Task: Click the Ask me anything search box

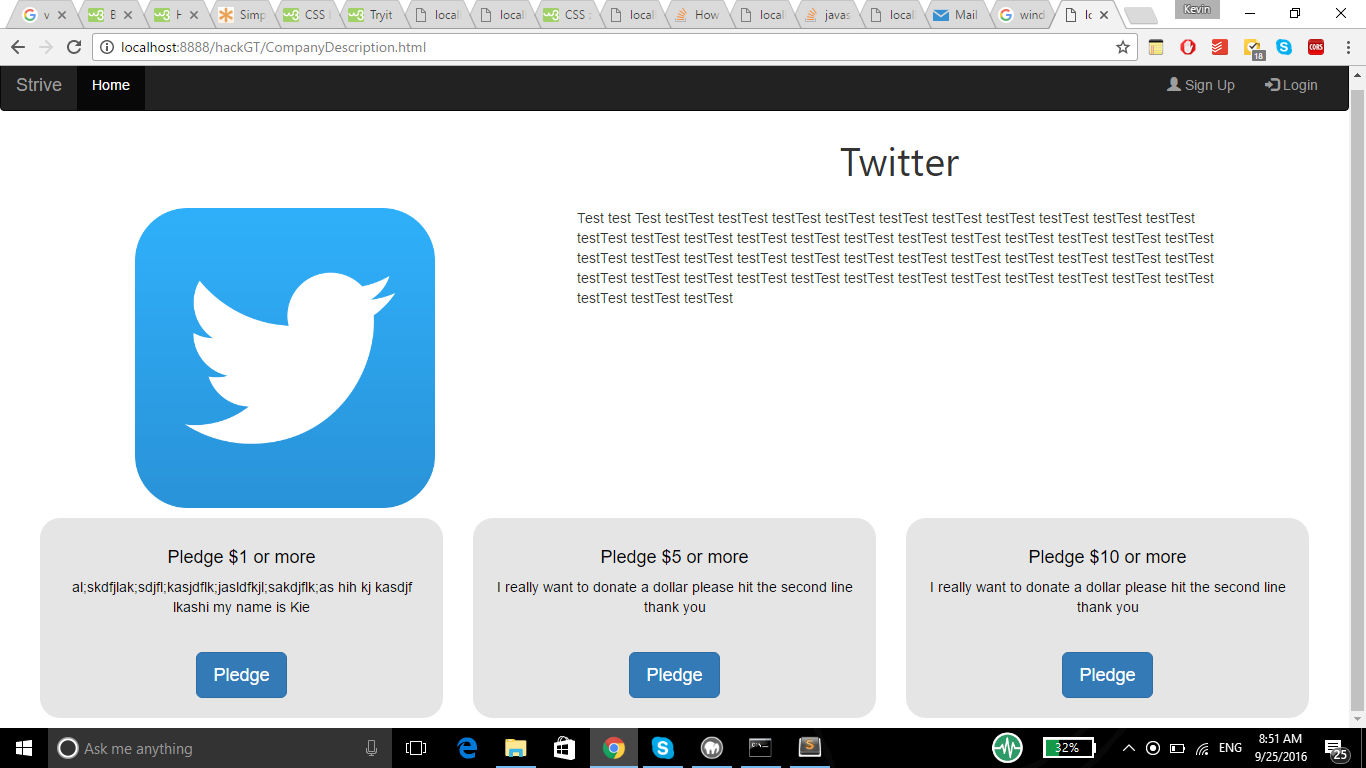Action: coord(219,748)
